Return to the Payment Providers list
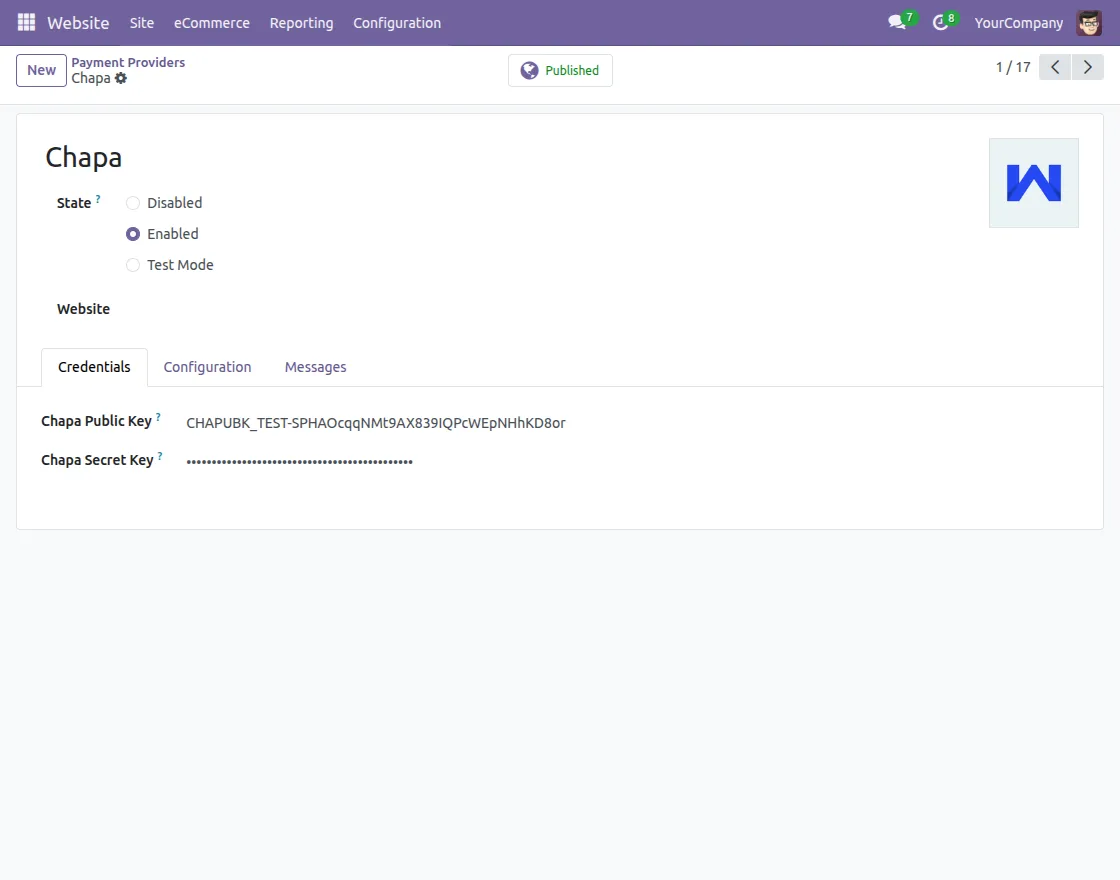The height and width of the screenshot is (880, 1120). coord(128,62)
